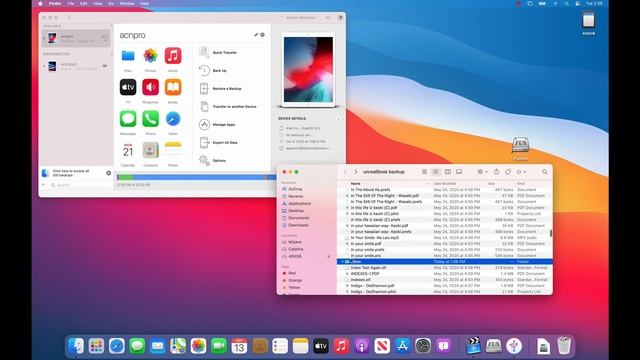Click the Finder list scrollbar
Screen dimensions: 640x360
551,233
